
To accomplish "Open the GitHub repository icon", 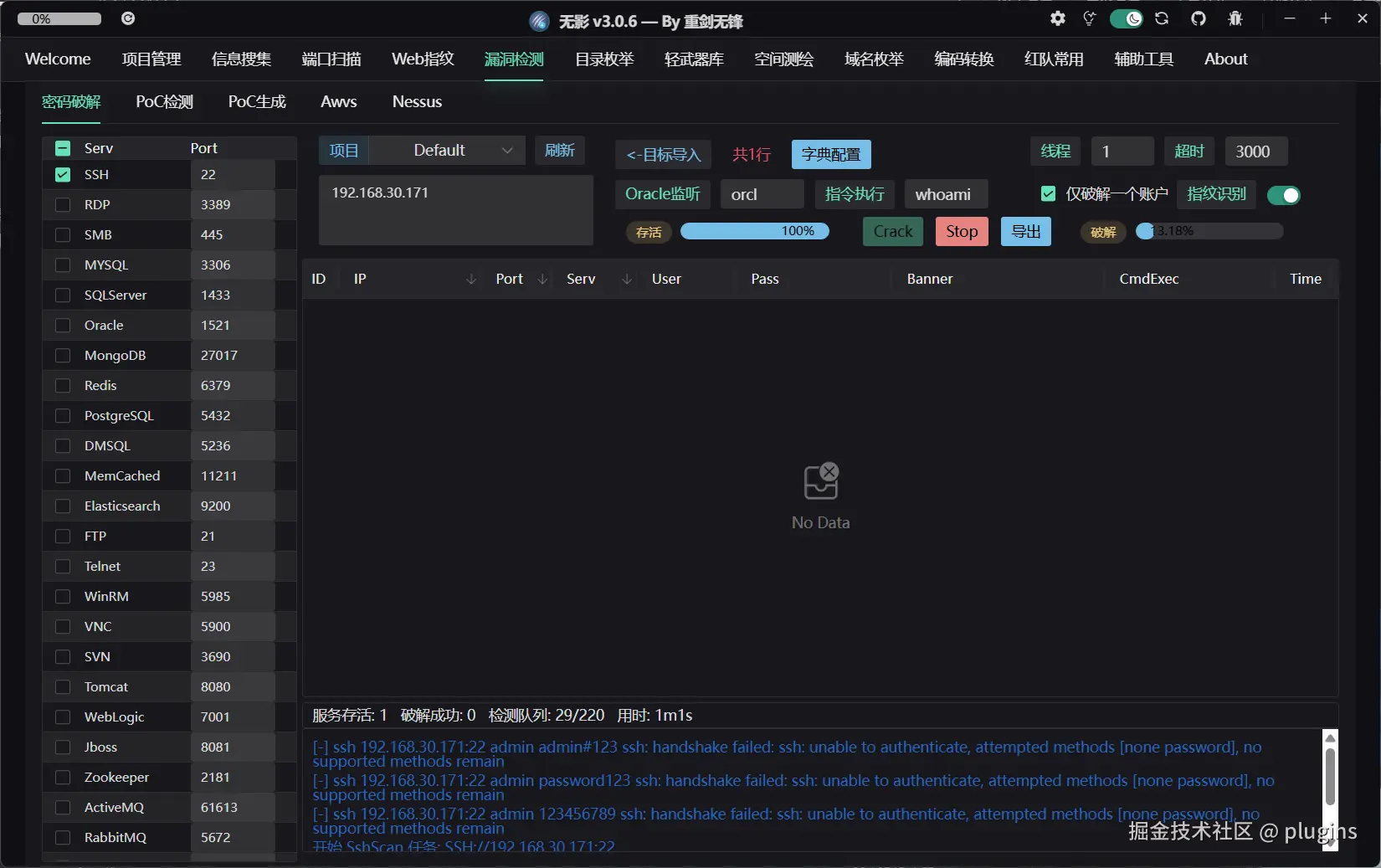I will [x=1199, y=18].
